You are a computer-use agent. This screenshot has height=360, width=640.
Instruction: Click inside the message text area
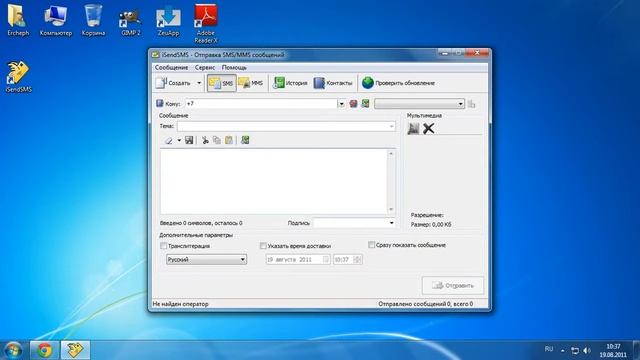(273, 181)
